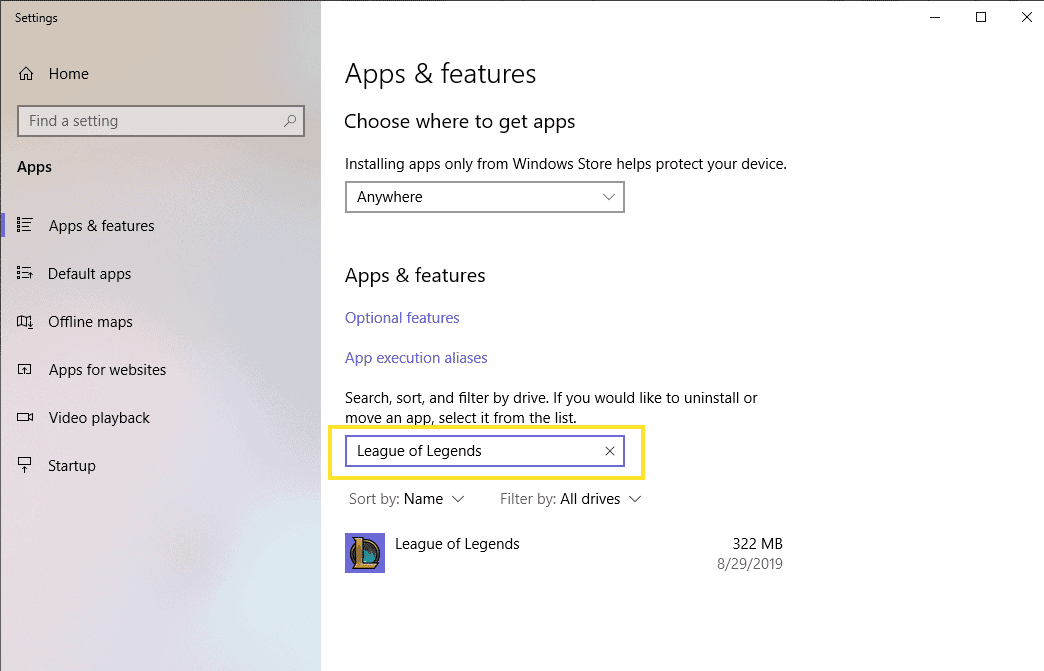Image resolution: width=1044 pixels, height=671 pixels.
Task: Open the Filter by All drives dropdown
Action: tap(571, 499)
